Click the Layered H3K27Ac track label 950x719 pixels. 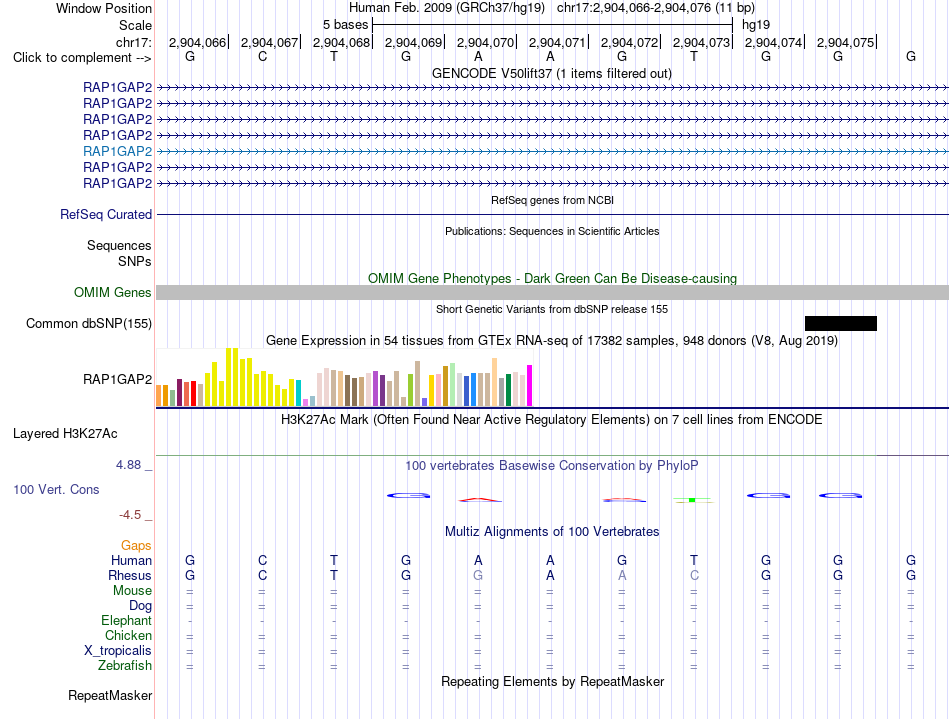(x=65, y=434)
